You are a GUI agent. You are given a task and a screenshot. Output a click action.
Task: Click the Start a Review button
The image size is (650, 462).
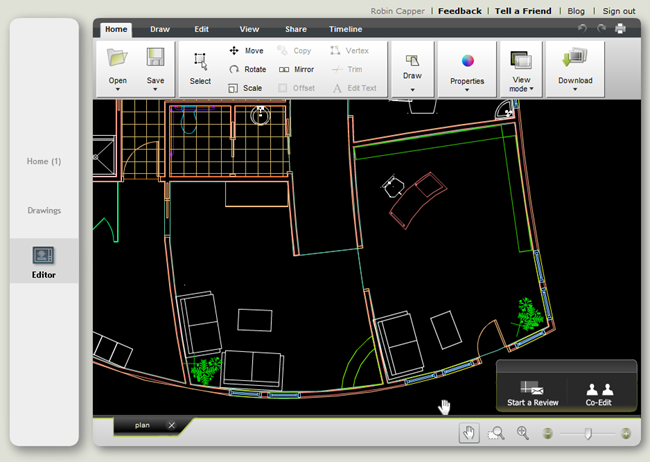click(x=532, y=393)
